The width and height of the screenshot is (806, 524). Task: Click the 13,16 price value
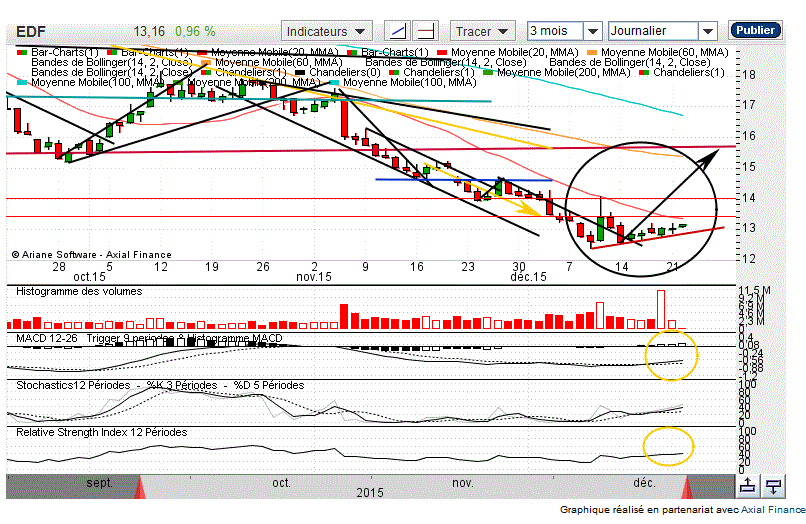pyautogui.click(x=150, y=31)
